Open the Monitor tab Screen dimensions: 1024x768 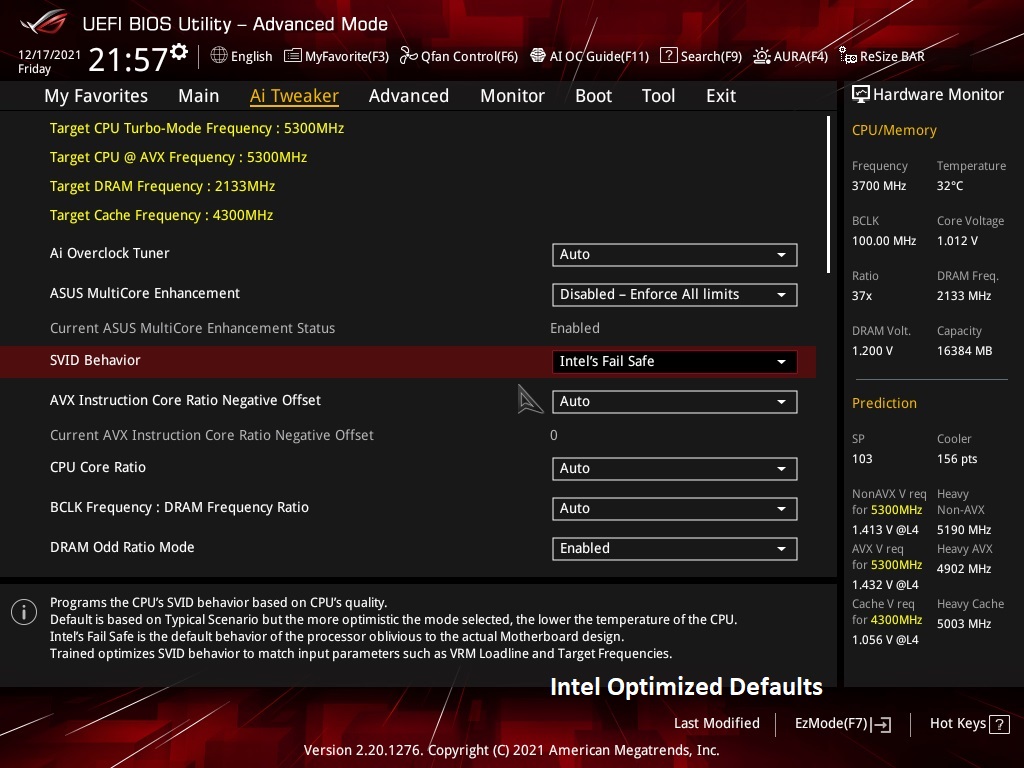pyautogui.click(x=513, y=96)
